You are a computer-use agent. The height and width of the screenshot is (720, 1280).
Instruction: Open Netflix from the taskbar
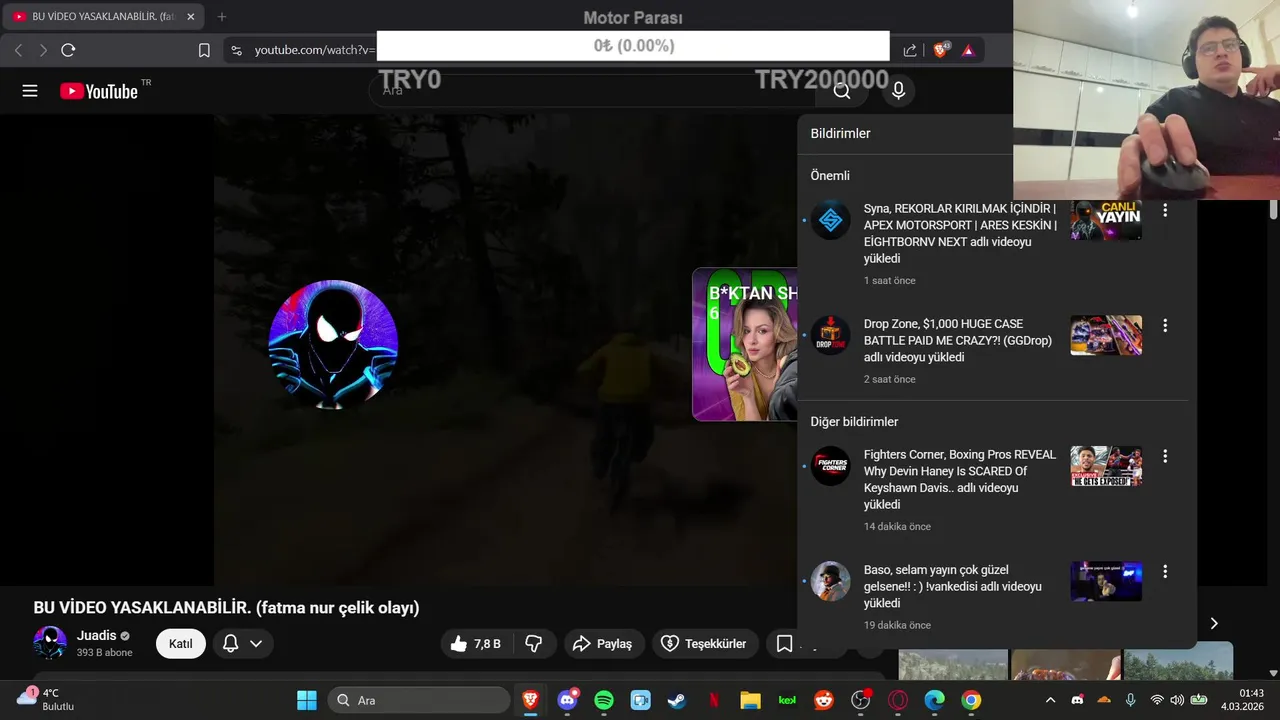[714, 700]
